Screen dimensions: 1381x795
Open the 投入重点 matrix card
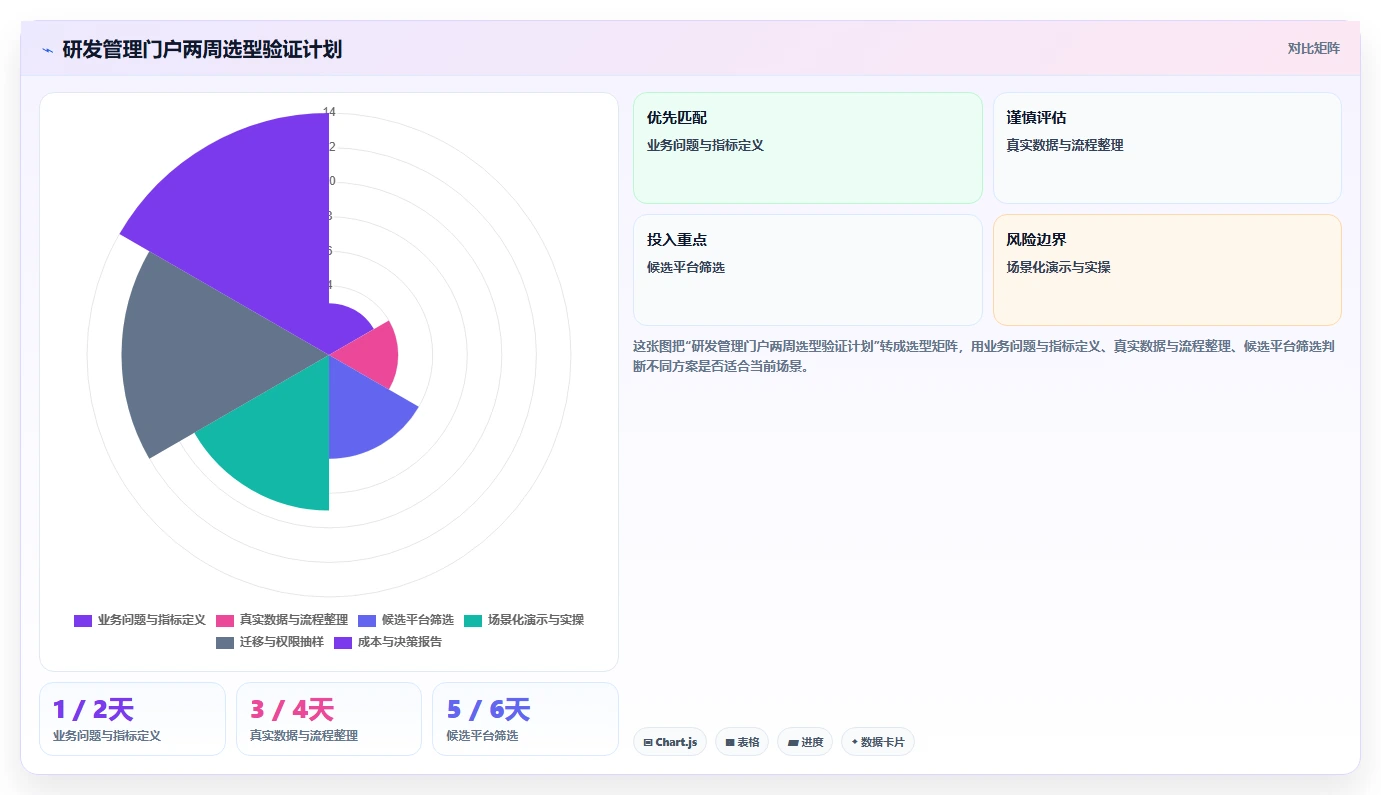[808, 270]
